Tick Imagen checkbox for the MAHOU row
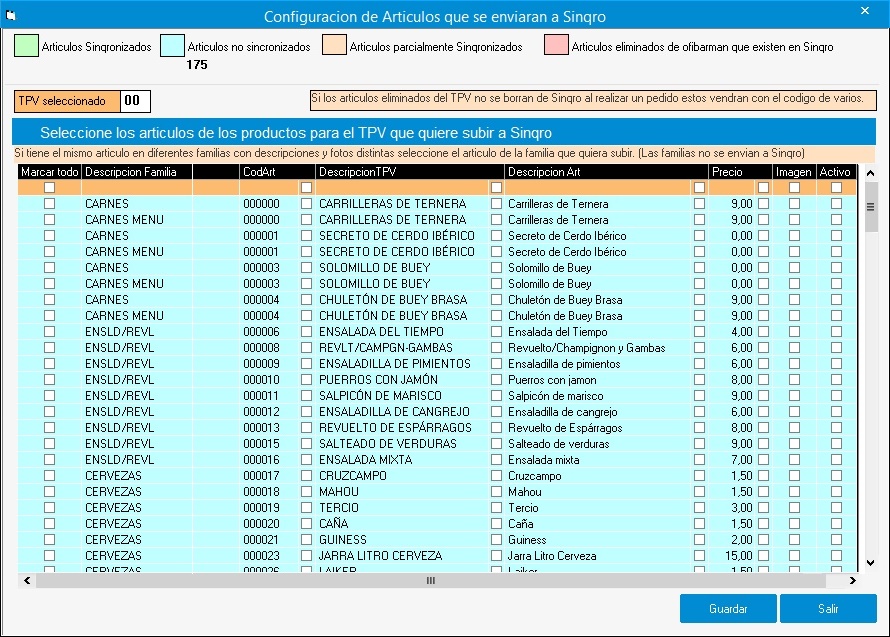This screenshot has width=890, height=637. (x=794, y=492)
